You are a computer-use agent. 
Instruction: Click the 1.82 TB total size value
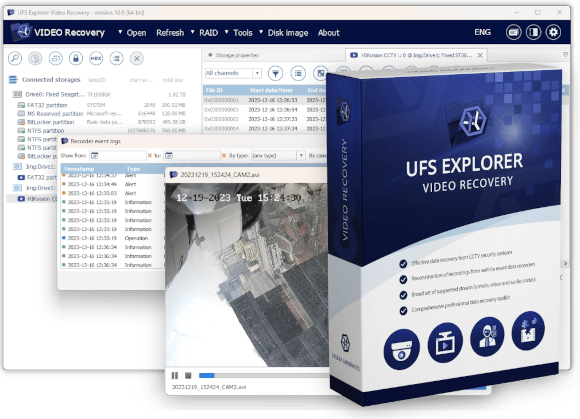[177, 94]
